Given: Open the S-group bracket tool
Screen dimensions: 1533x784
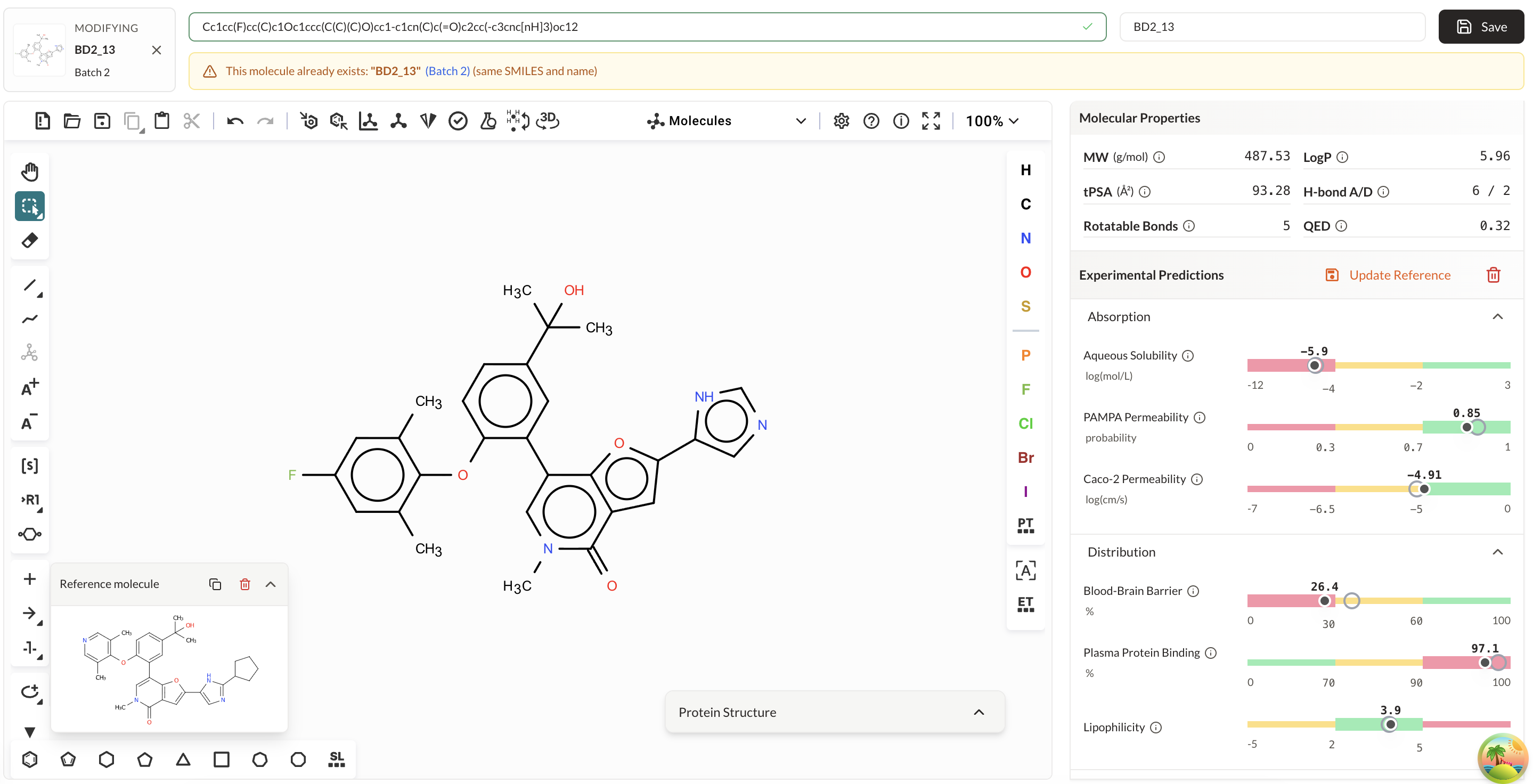Looking at the screenshot, I should (30, 465).
